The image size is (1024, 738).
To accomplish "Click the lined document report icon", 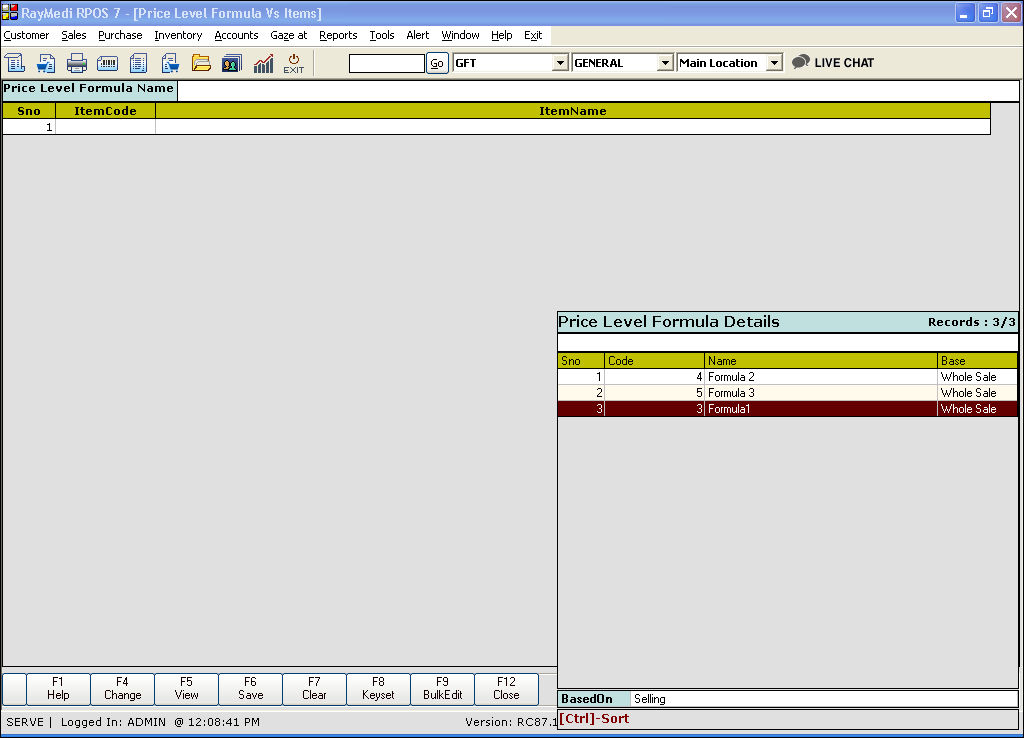I will [138, 63].
